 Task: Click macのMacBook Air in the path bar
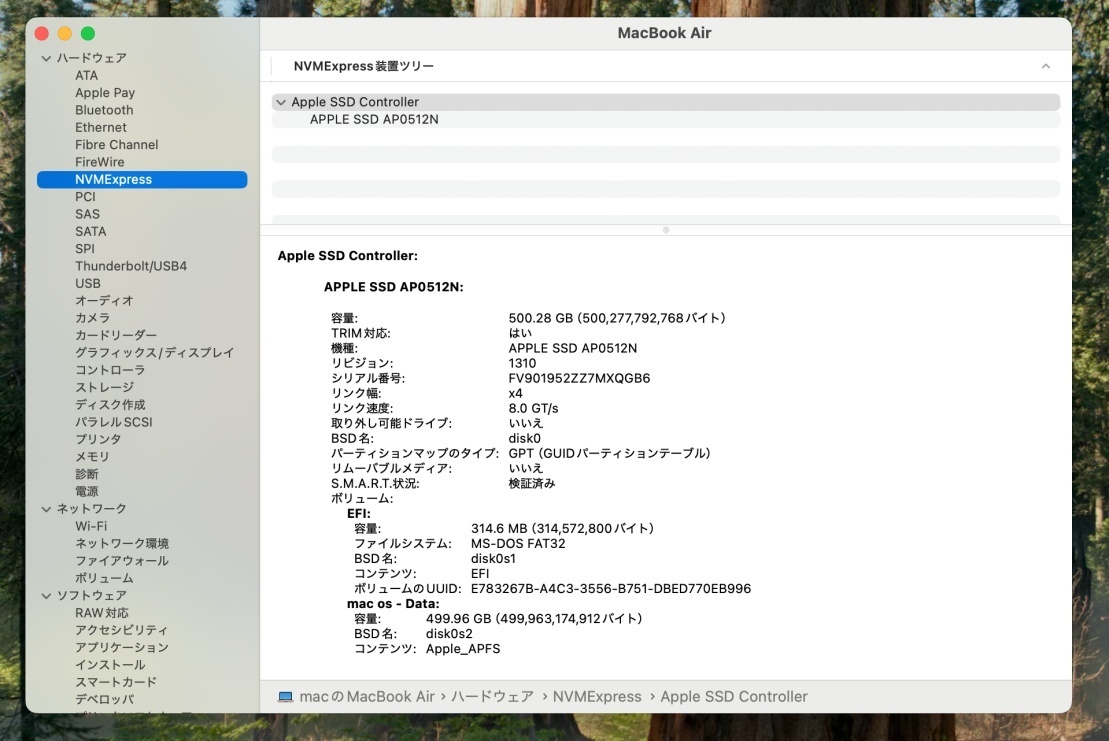pos(366,697)
